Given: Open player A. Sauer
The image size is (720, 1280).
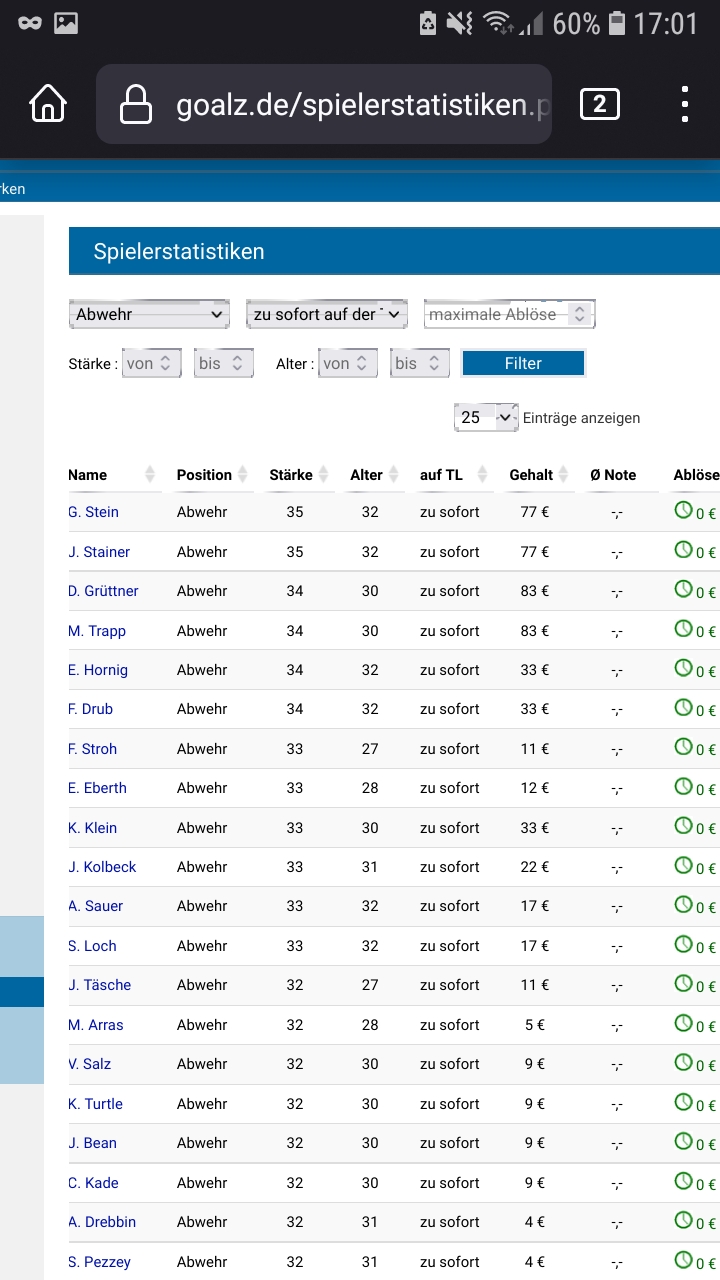Looking at the screenshot, I should 95,906.
